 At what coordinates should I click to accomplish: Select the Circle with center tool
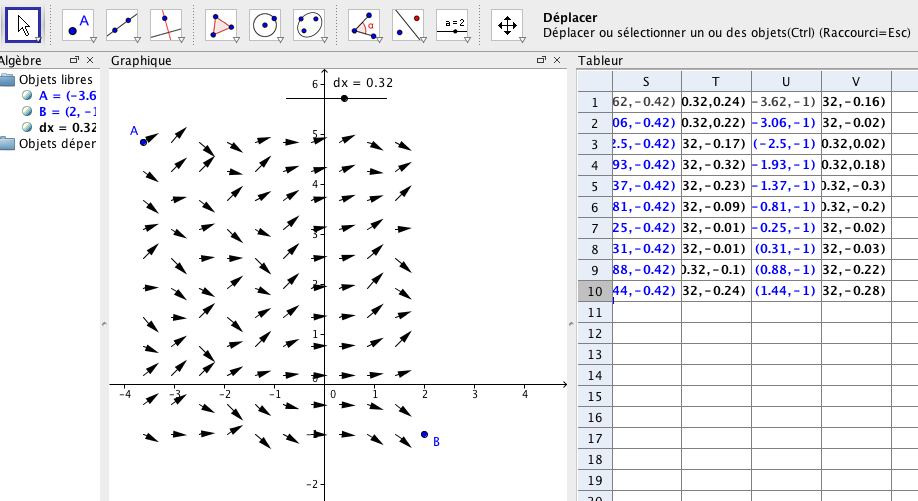(265, 24)
